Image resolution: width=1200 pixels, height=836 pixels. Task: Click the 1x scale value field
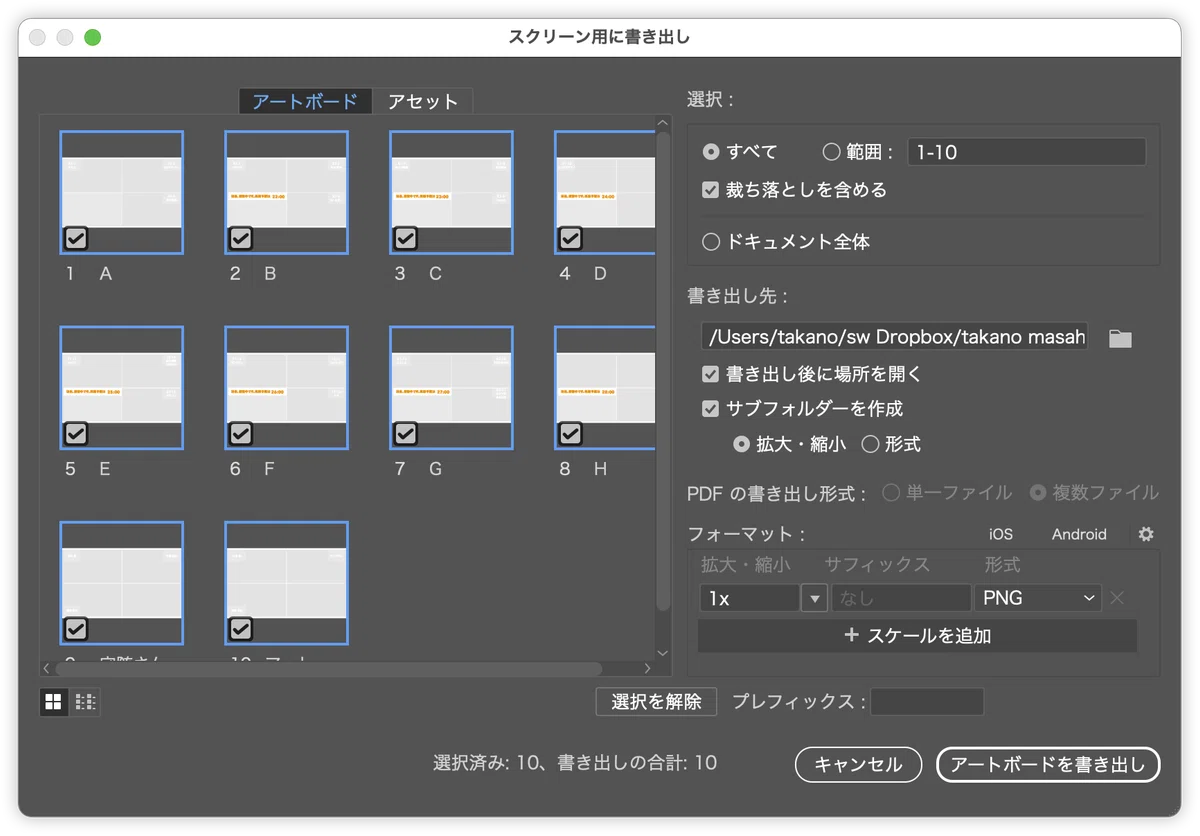pos(750,598)
